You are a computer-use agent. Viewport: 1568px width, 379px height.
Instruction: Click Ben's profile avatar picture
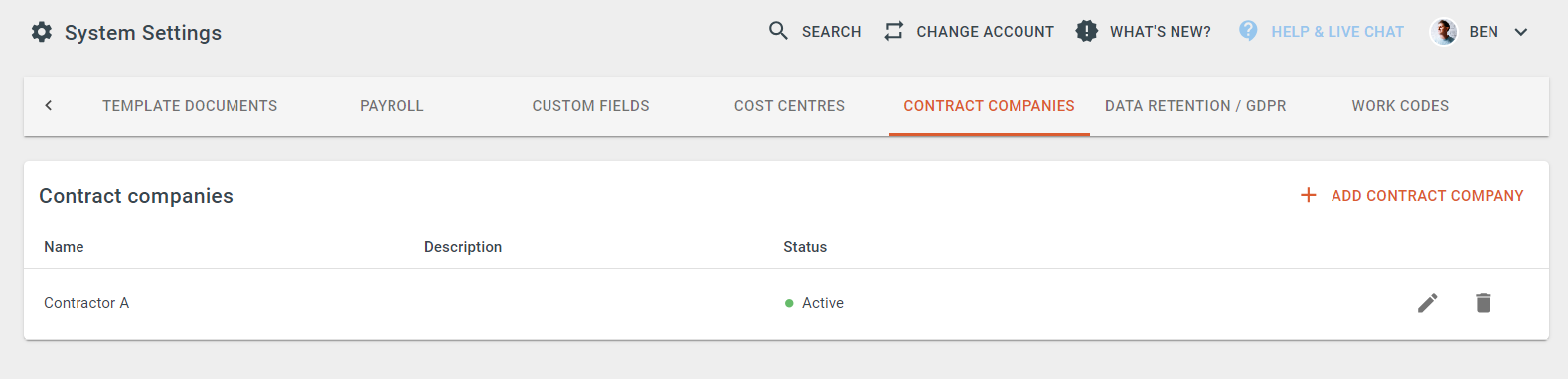coord(1443,32)
